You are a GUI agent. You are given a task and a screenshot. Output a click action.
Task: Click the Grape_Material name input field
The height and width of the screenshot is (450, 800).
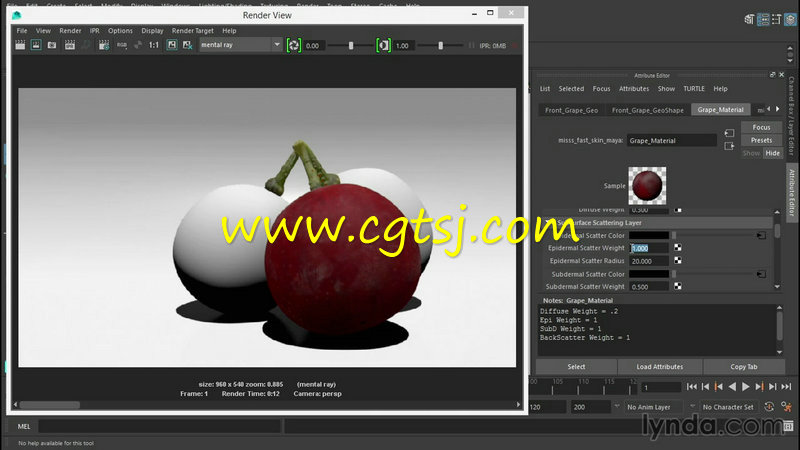tap(671, 140)
